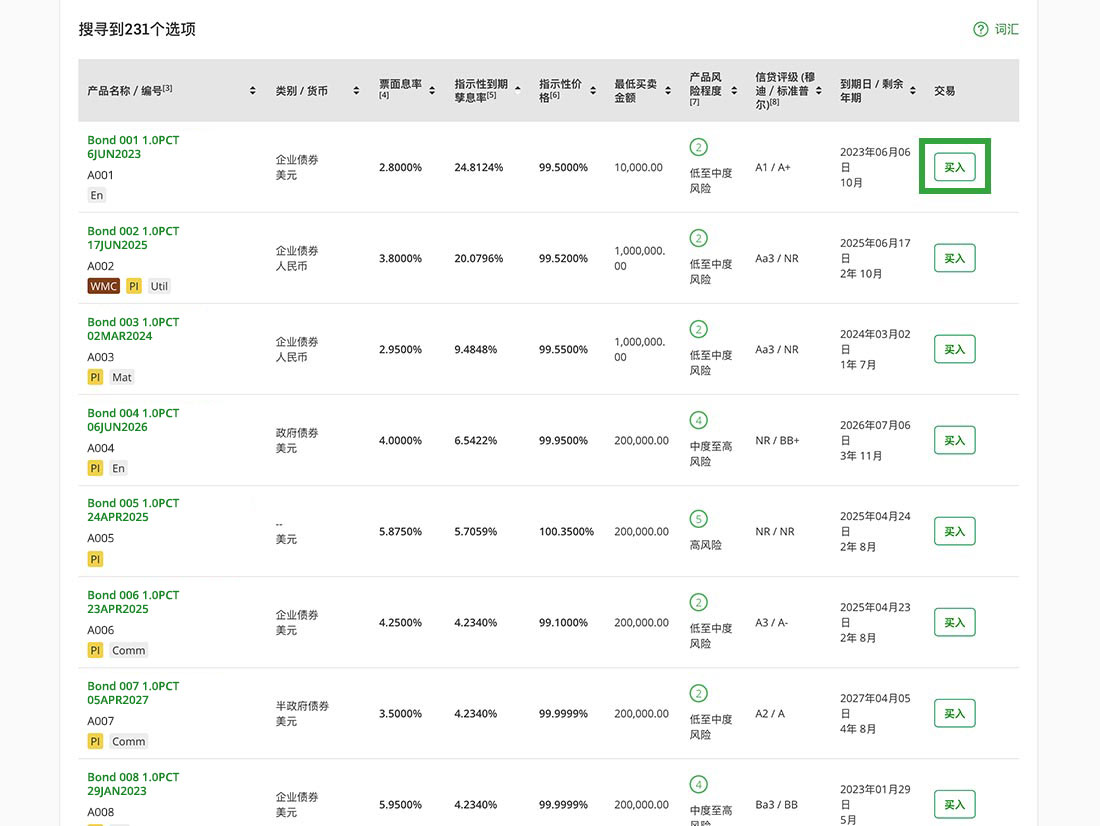Sort by 信贷评级 column arrows
The height and width of the screenshot is (826, 1100).
[819, 91]
